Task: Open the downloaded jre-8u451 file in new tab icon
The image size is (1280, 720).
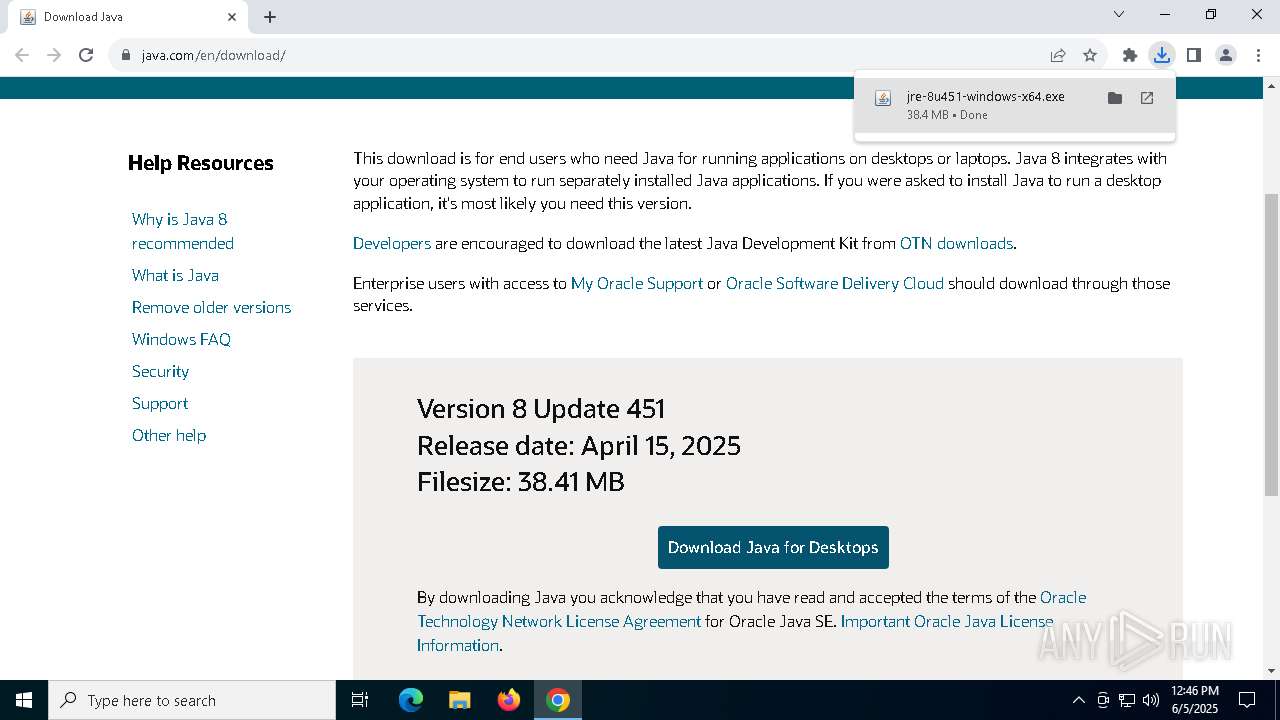Action: [1147, 98]
